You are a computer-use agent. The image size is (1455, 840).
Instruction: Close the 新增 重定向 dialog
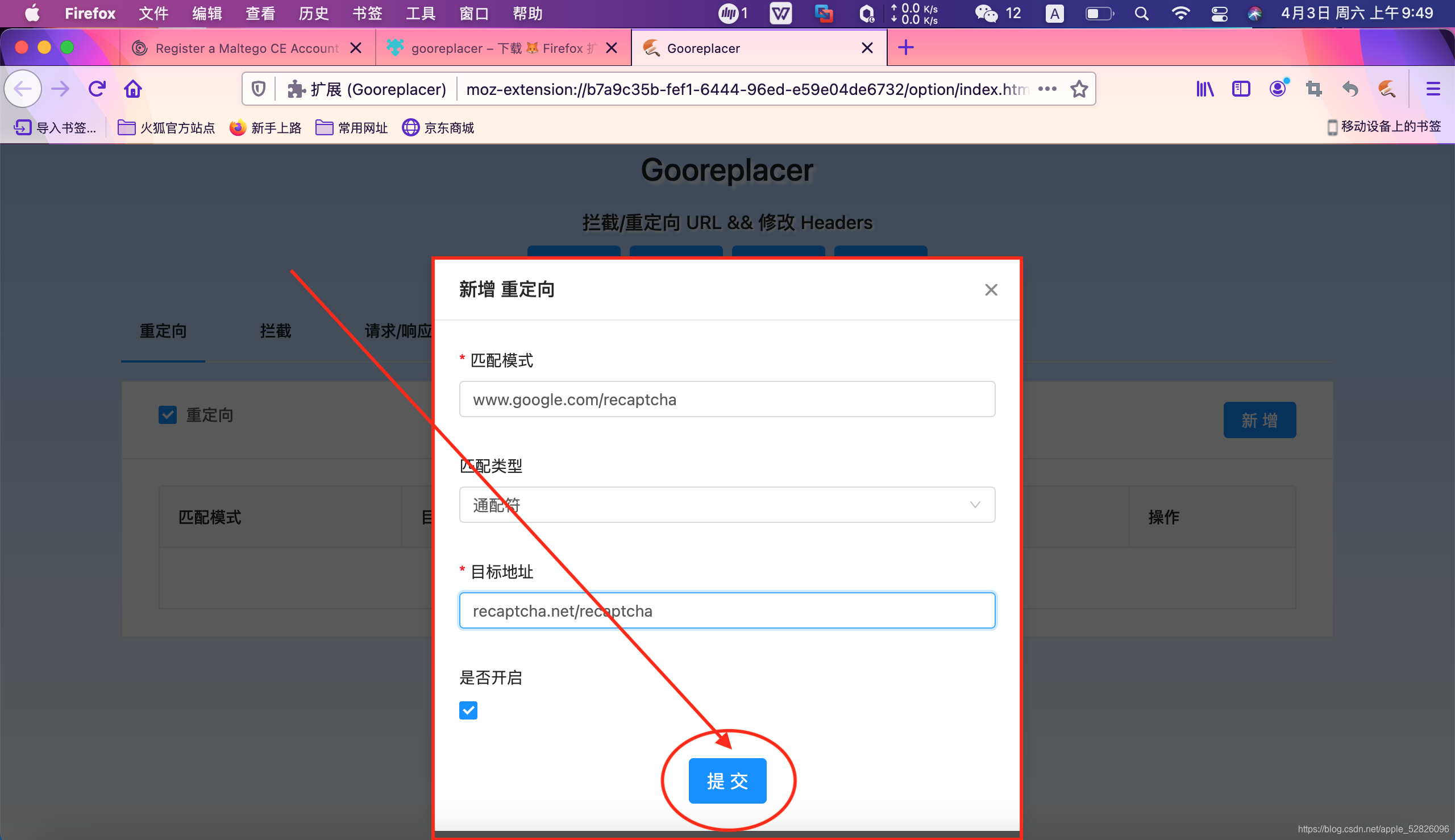pos(991,290)
